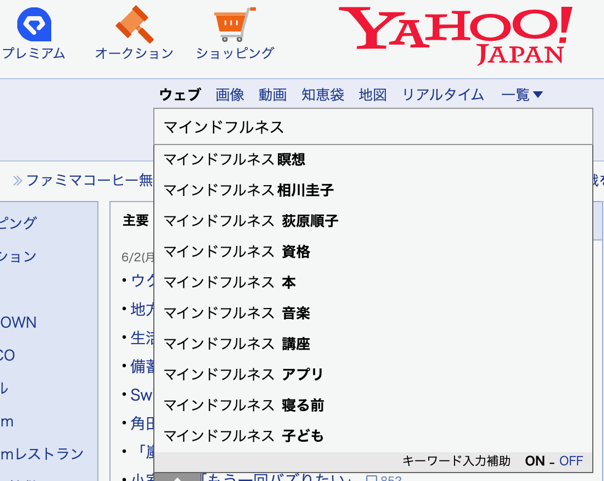
Task: Choose suggestion マインドフルネス 資格
Action: point(237,251)
